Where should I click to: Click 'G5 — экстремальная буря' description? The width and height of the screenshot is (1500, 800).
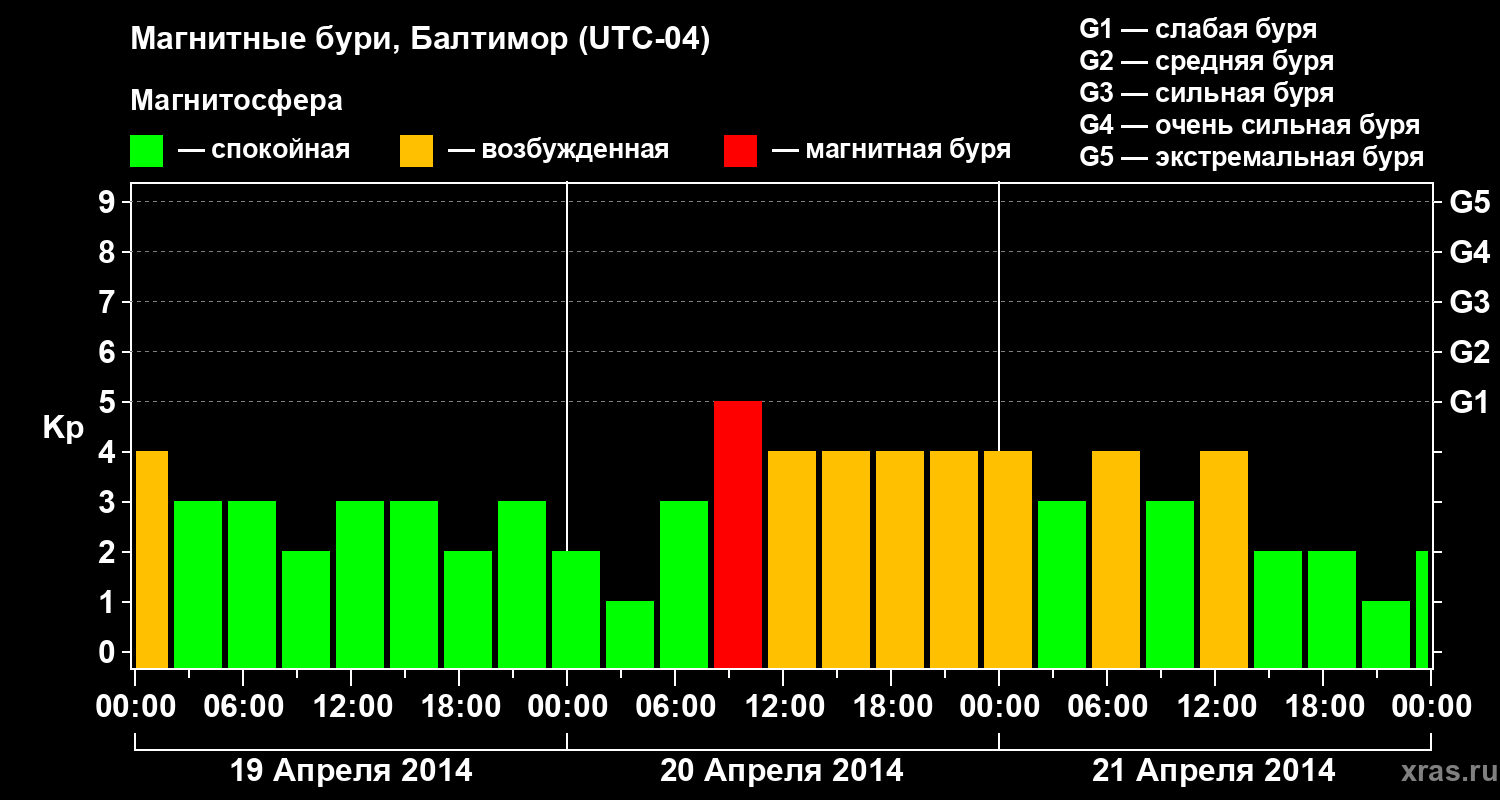[x=1251, y=157]
